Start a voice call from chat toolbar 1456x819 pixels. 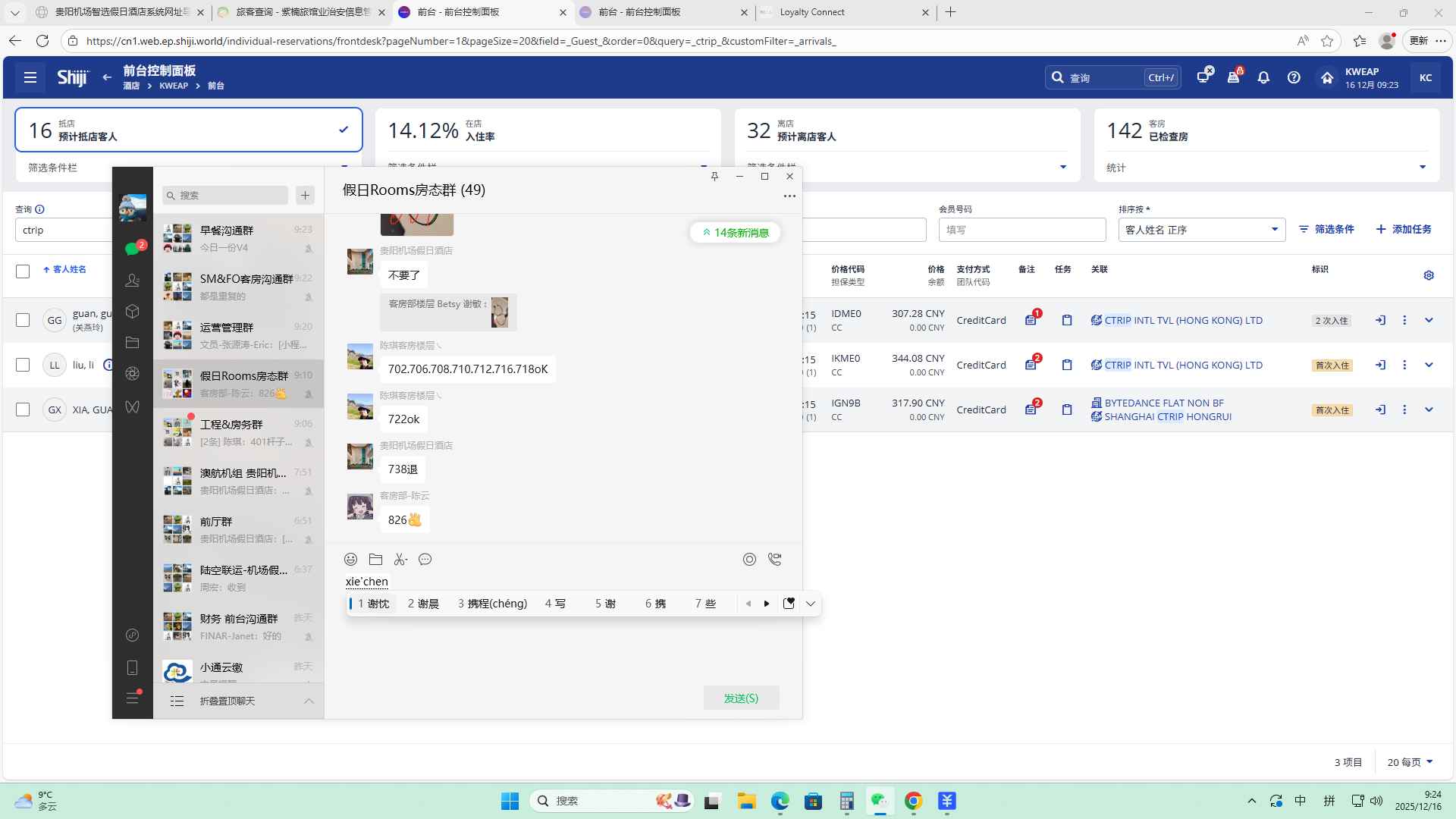click(x=774, y=560)
